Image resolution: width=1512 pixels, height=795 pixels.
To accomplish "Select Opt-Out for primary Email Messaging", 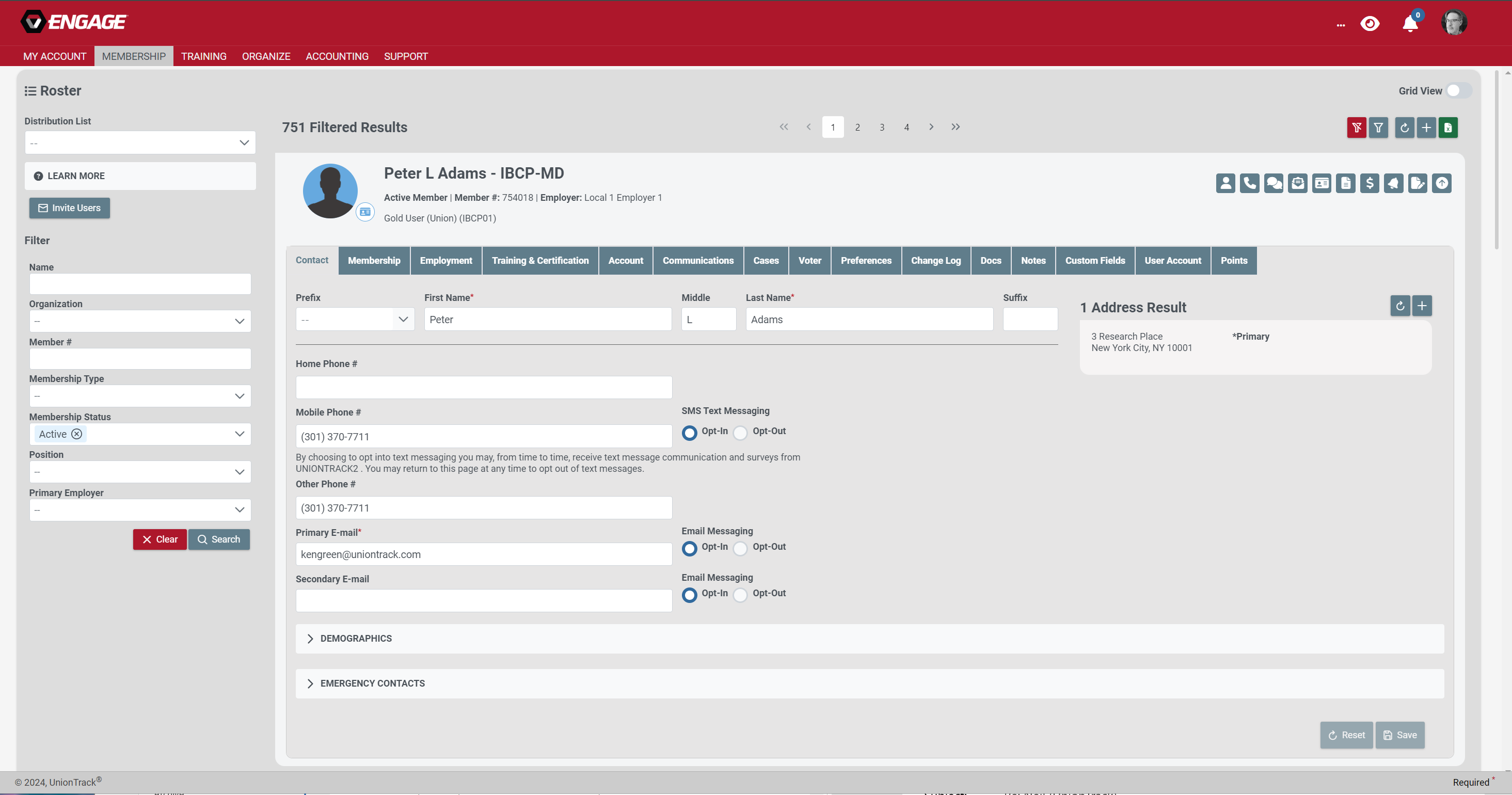I will coord(741,548).
